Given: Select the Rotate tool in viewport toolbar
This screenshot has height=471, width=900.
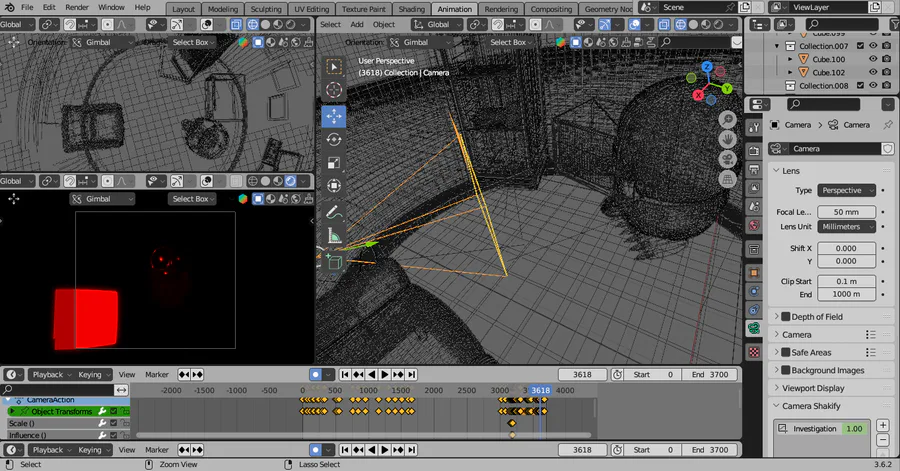Looking at the screenshot, I should [x=333, y=140].
